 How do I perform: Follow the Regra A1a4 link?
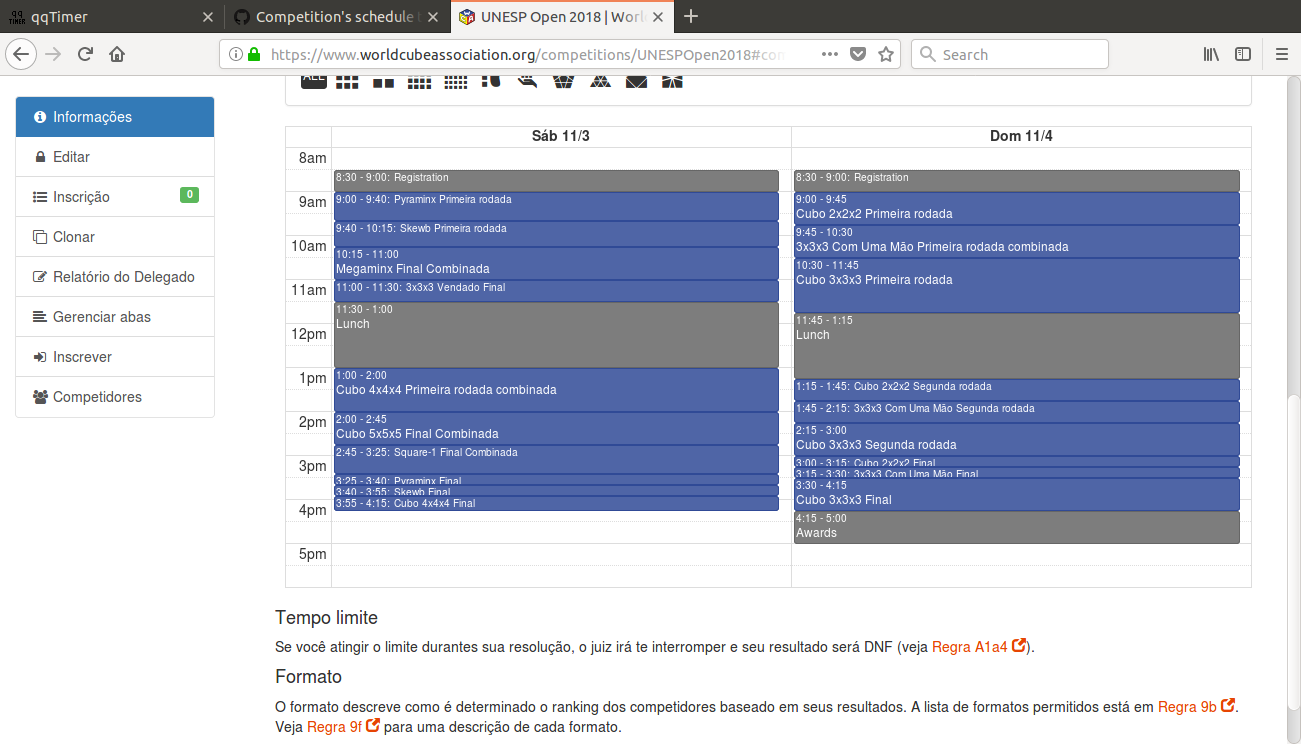tap(979, 647)
